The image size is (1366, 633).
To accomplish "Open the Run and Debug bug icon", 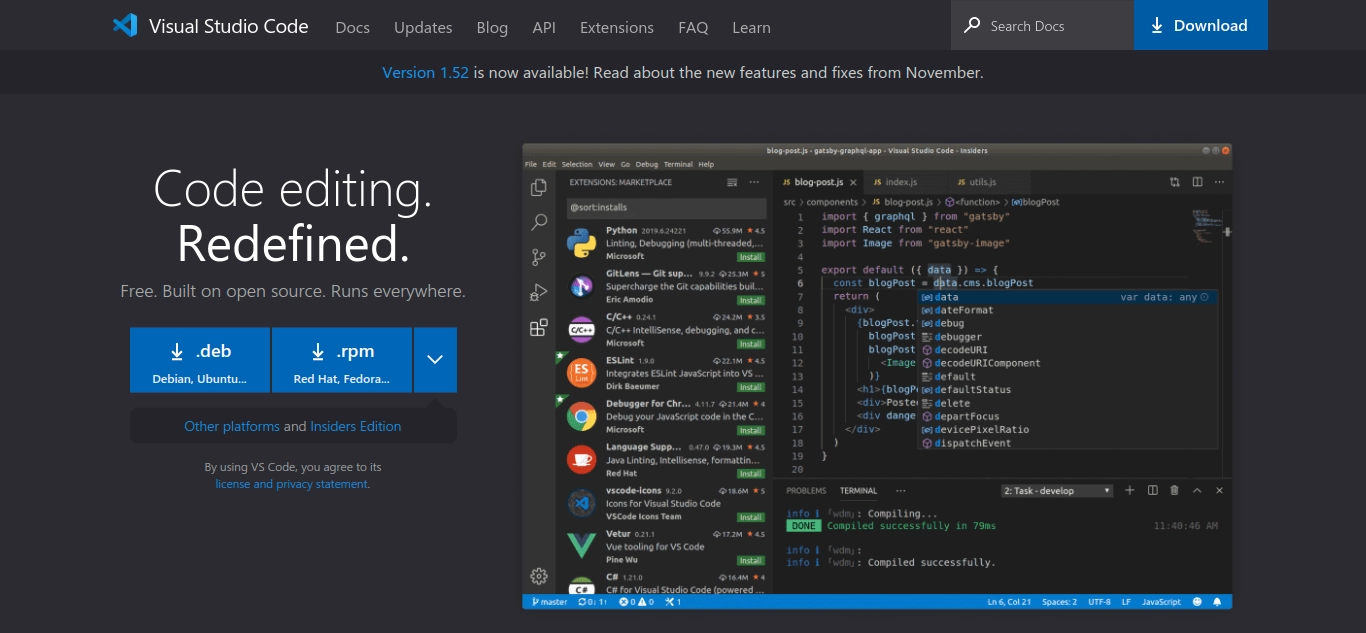I will [539, 292].
